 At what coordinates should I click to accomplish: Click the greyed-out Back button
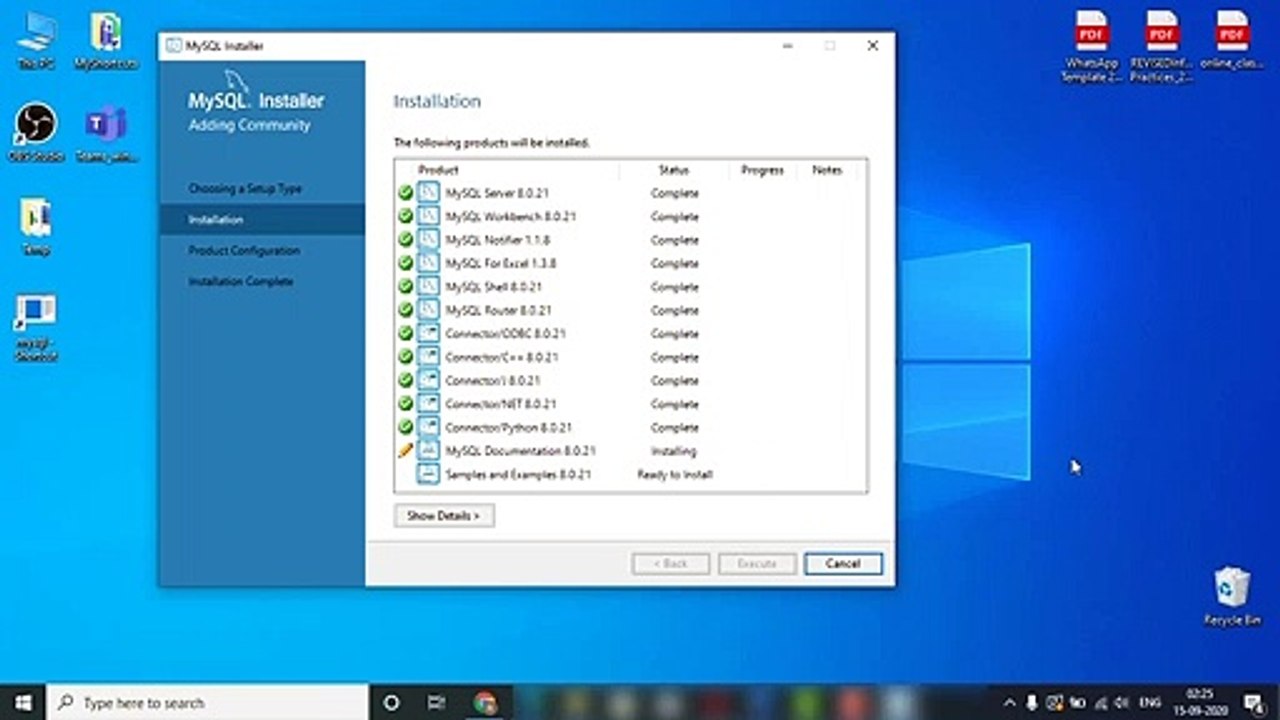tap(671, 563)
